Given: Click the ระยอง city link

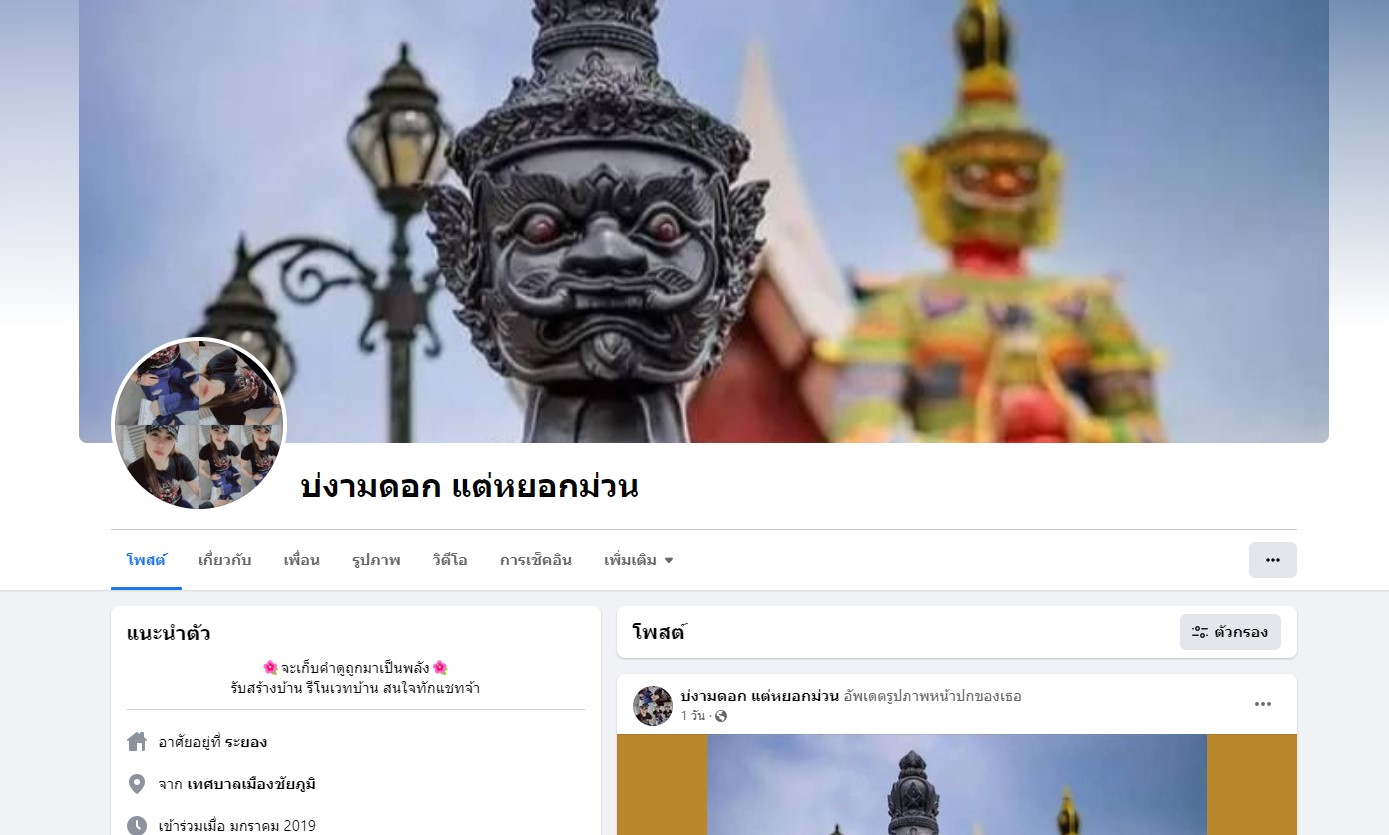Looking at the screenshot, I should click(x=246, y=742).
